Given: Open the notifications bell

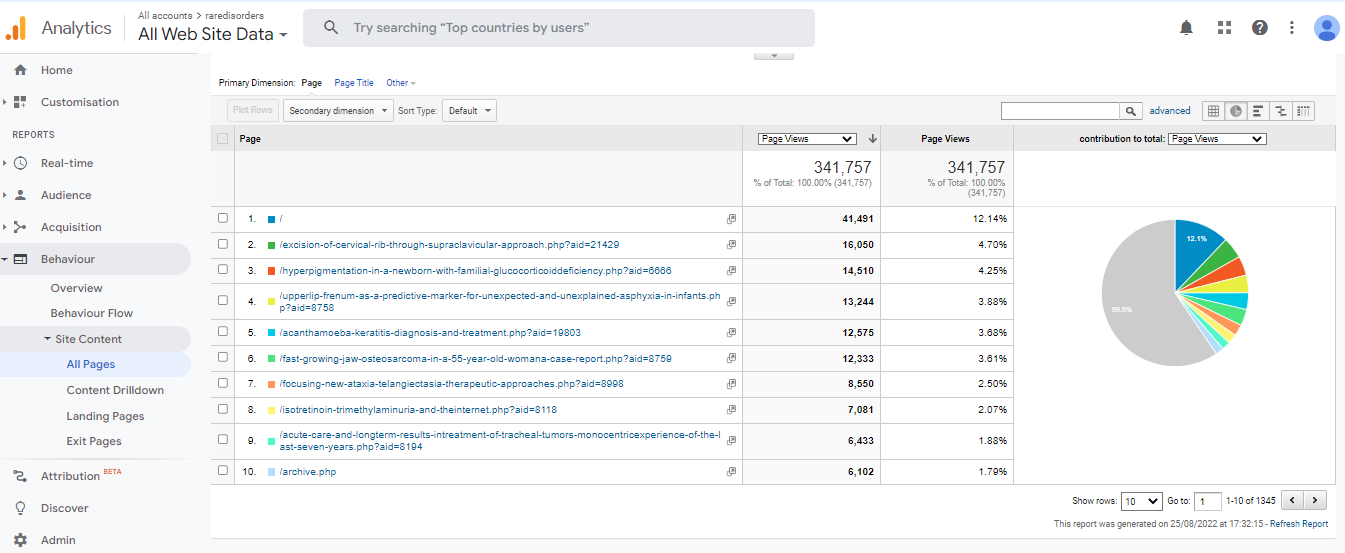Looking at the screenshot, I should pyautogui.click(x=1186, y=28).
